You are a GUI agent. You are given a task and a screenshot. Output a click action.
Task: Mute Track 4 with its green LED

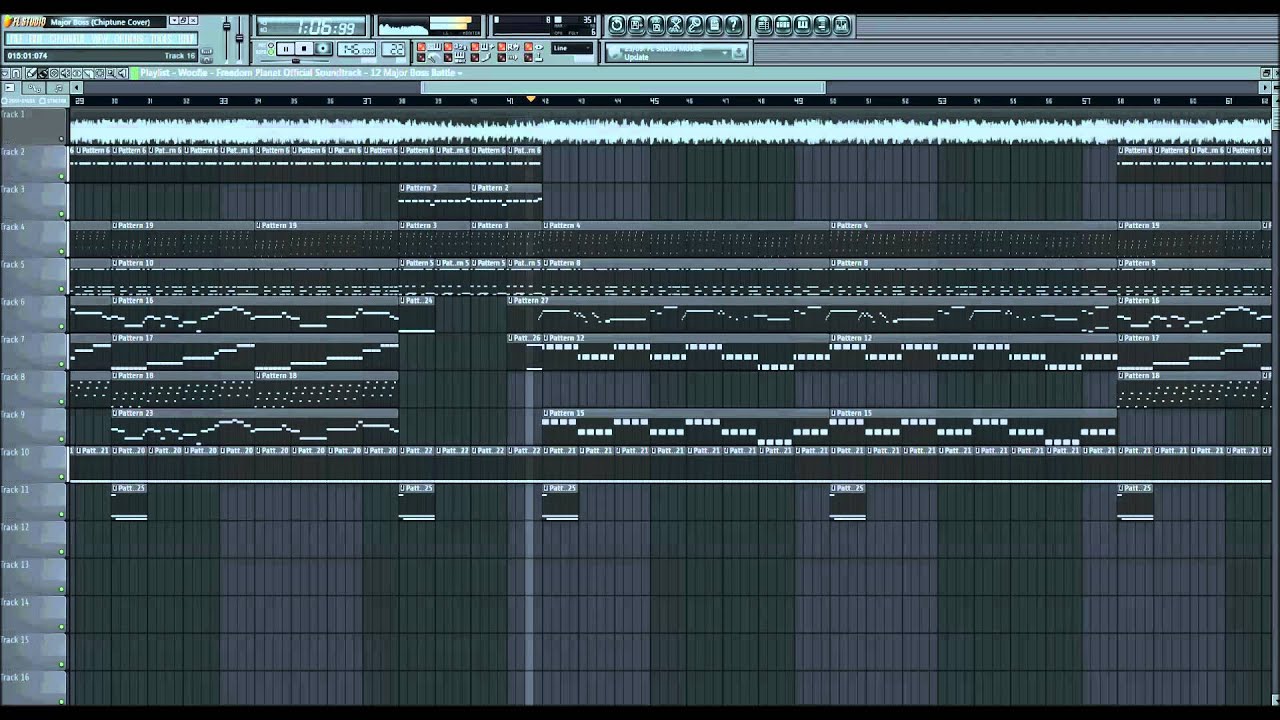[x=62, y=252]
